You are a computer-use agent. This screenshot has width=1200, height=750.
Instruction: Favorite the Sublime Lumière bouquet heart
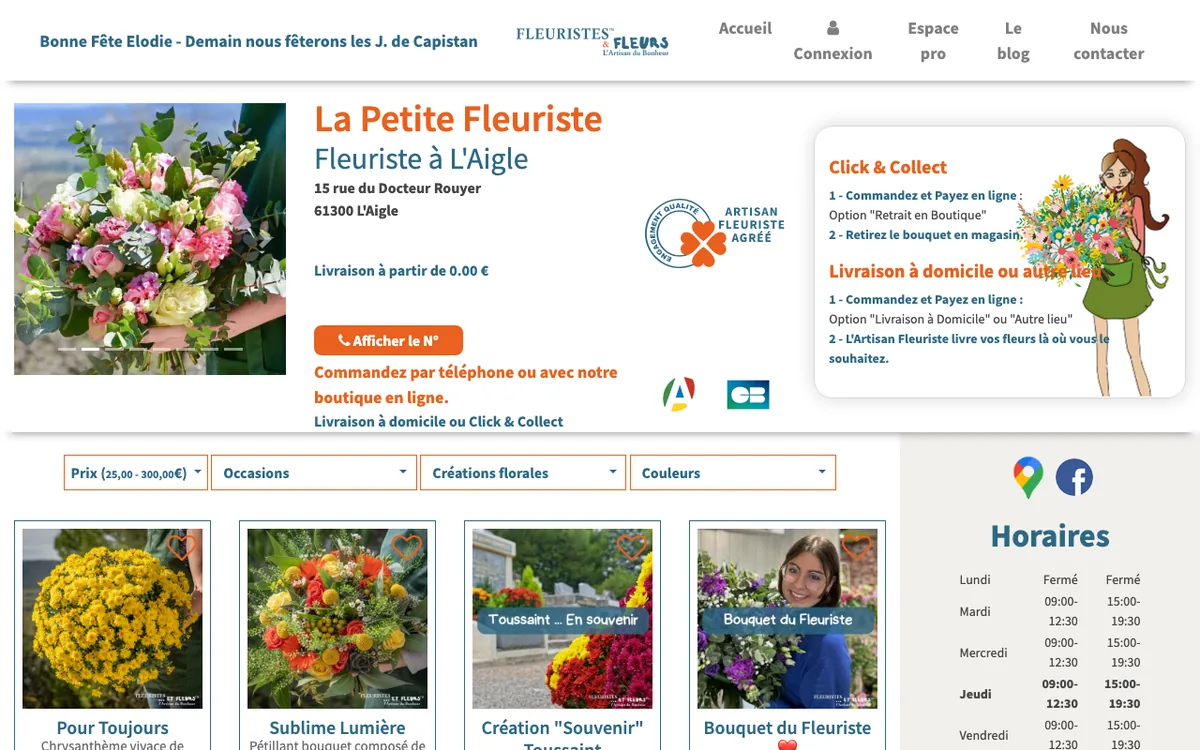pyautogui.click(x=406, y=547)
